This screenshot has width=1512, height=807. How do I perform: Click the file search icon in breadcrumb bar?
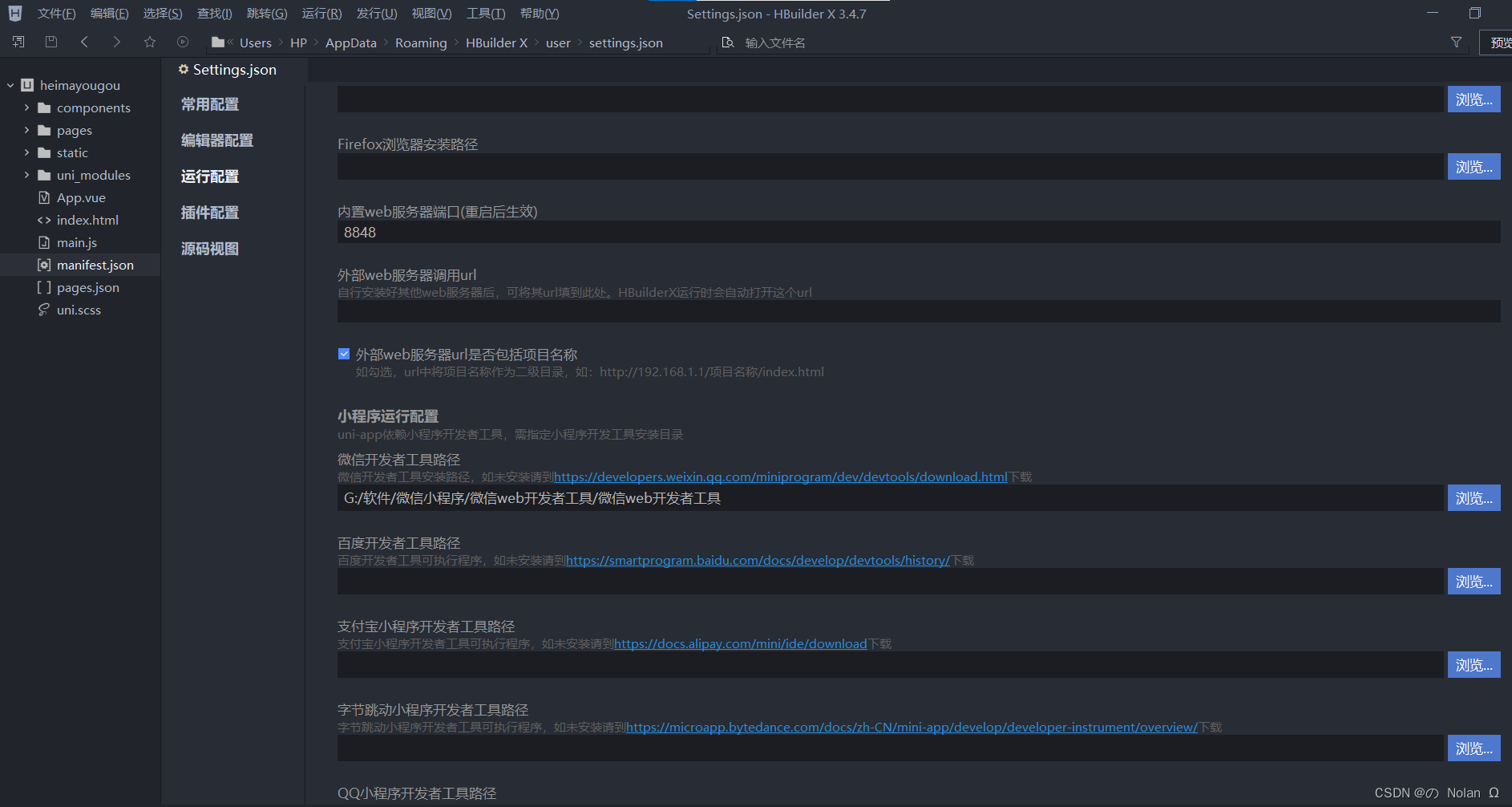728,43
